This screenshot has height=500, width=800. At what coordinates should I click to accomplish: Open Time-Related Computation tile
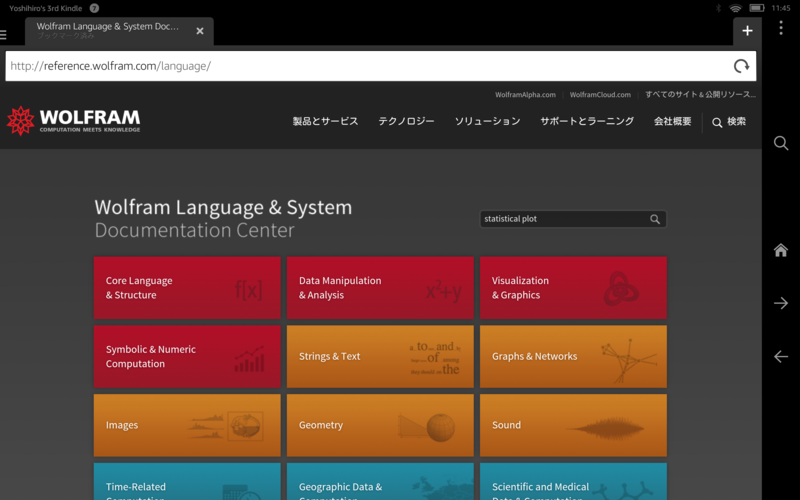tap(187, 482)
